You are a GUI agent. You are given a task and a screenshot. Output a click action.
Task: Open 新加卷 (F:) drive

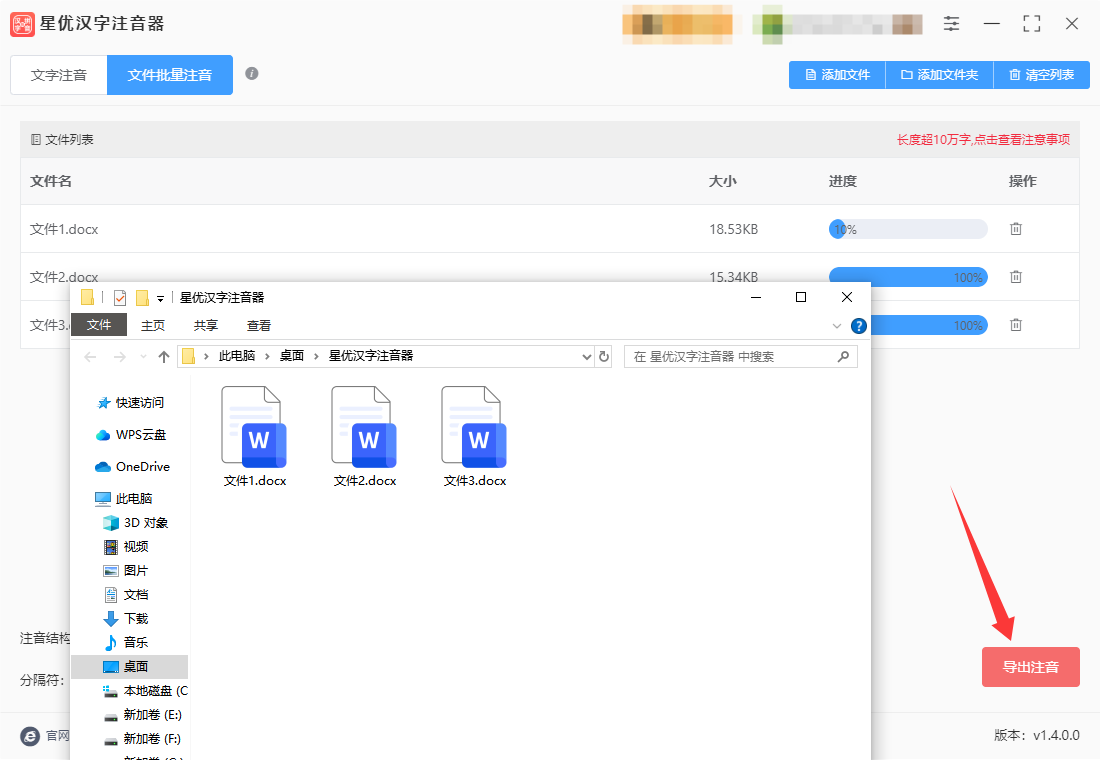(x=143, y=738)
